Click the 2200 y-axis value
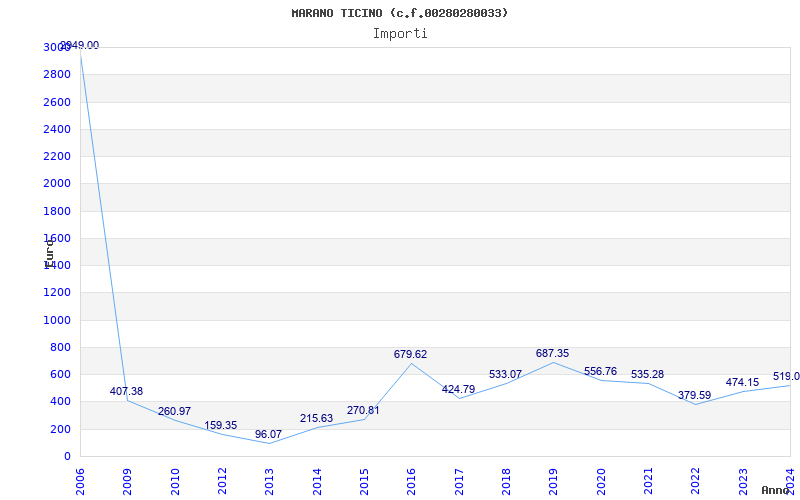The image size is (800, 500). click(x=57, y=156)
